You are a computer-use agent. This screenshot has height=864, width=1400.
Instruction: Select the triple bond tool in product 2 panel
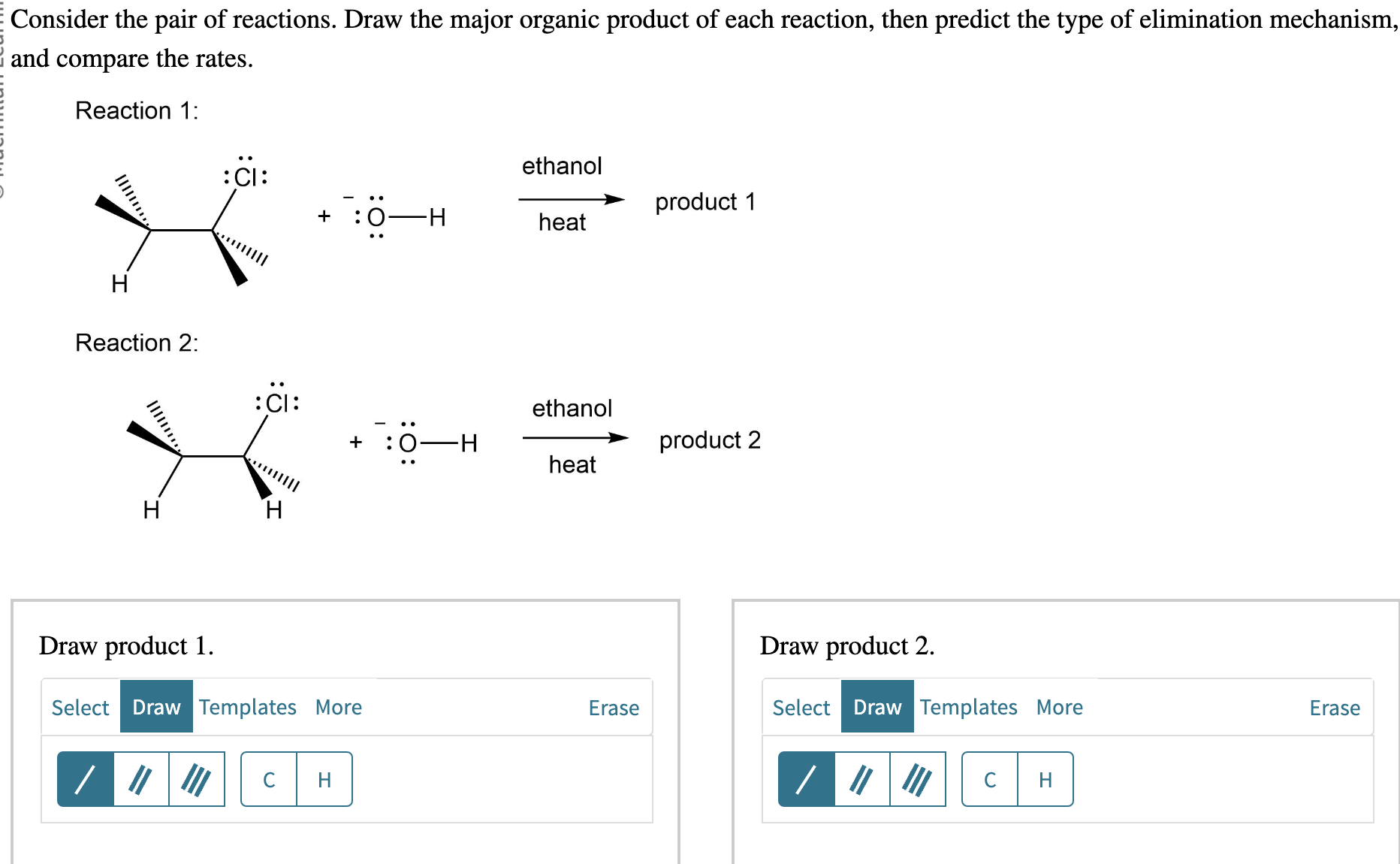919,779
